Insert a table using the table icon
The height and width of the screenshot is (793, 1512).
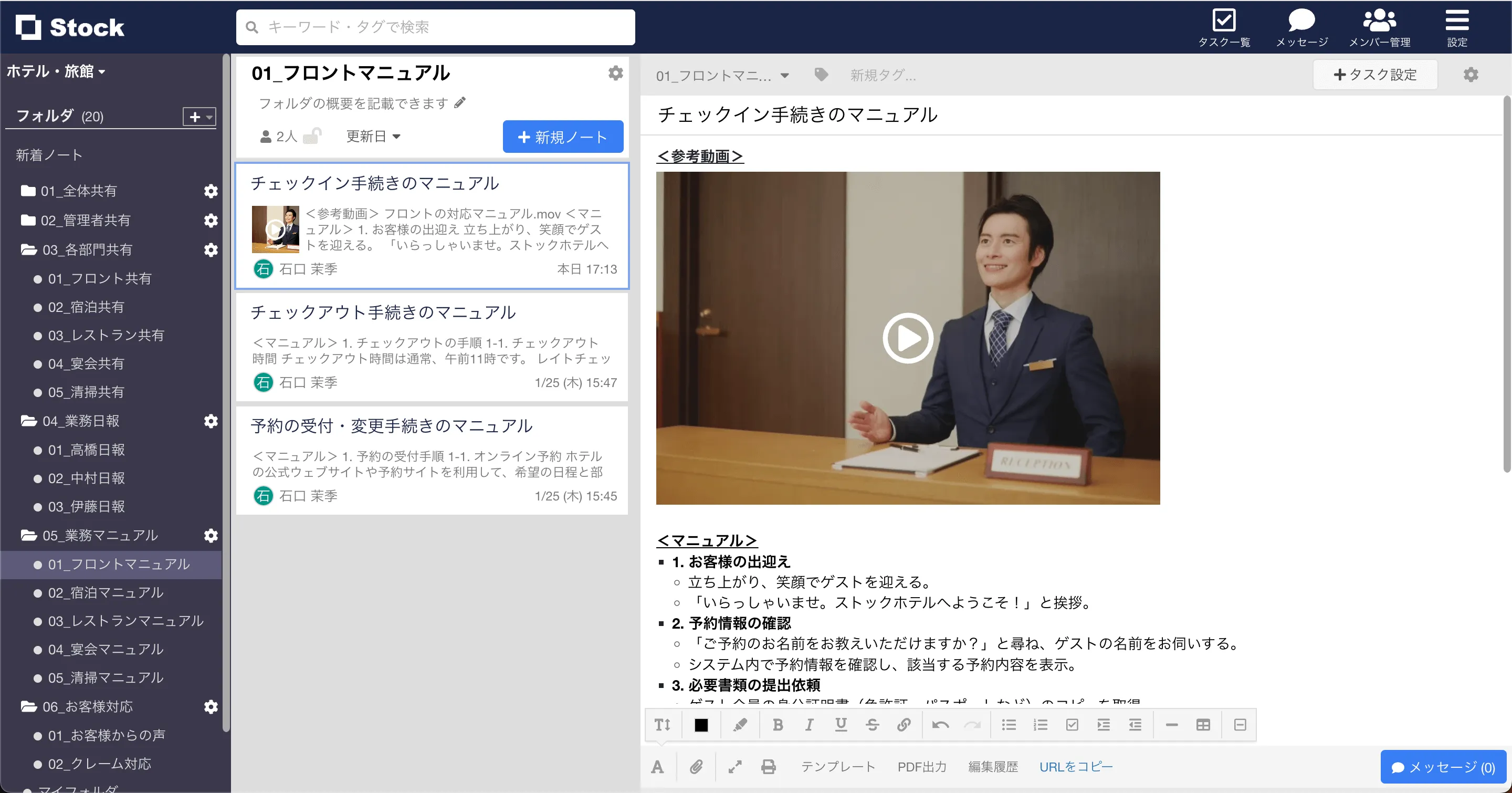click(x=1203, y=725)
